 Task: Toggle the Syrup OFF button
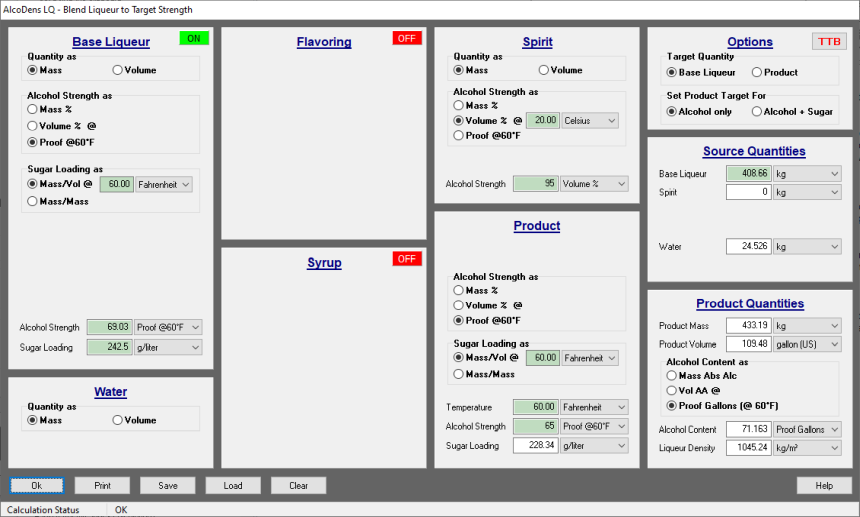[x=407, y=259]
